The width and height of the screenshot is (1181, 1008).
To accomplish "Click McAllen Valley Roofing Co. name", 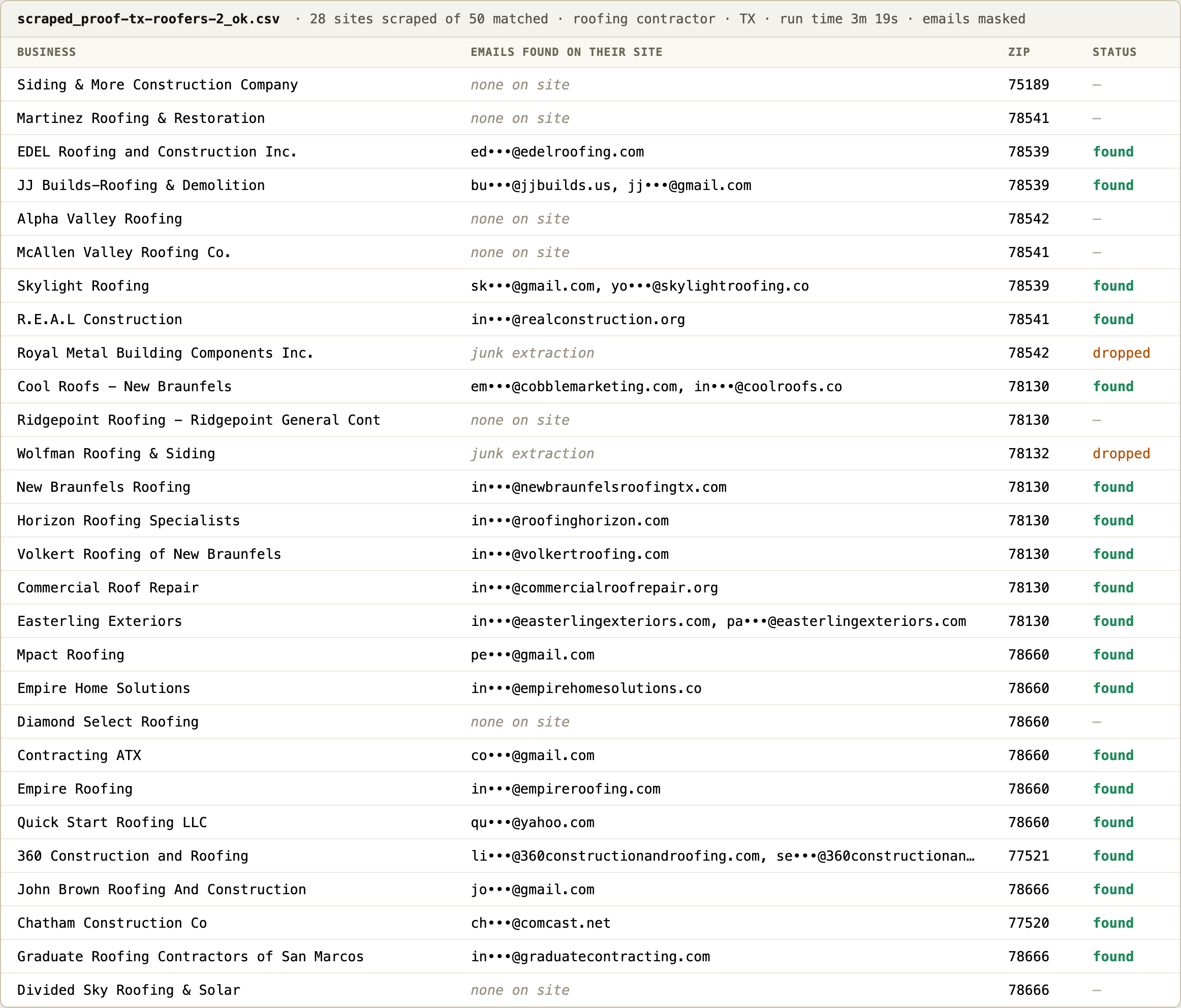I will point(123,253).
